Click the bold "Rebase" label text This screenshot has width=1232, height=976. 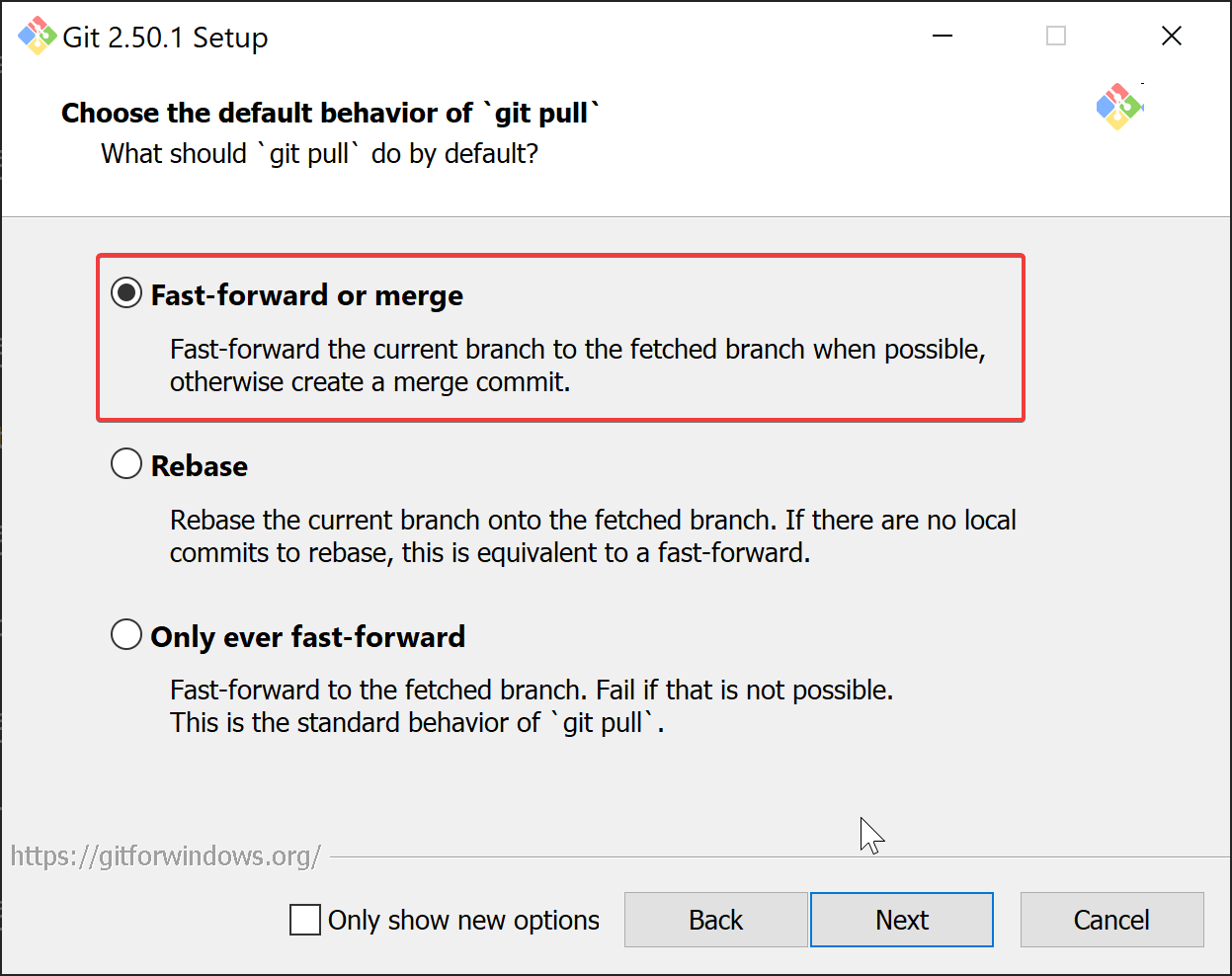(200, 466)
